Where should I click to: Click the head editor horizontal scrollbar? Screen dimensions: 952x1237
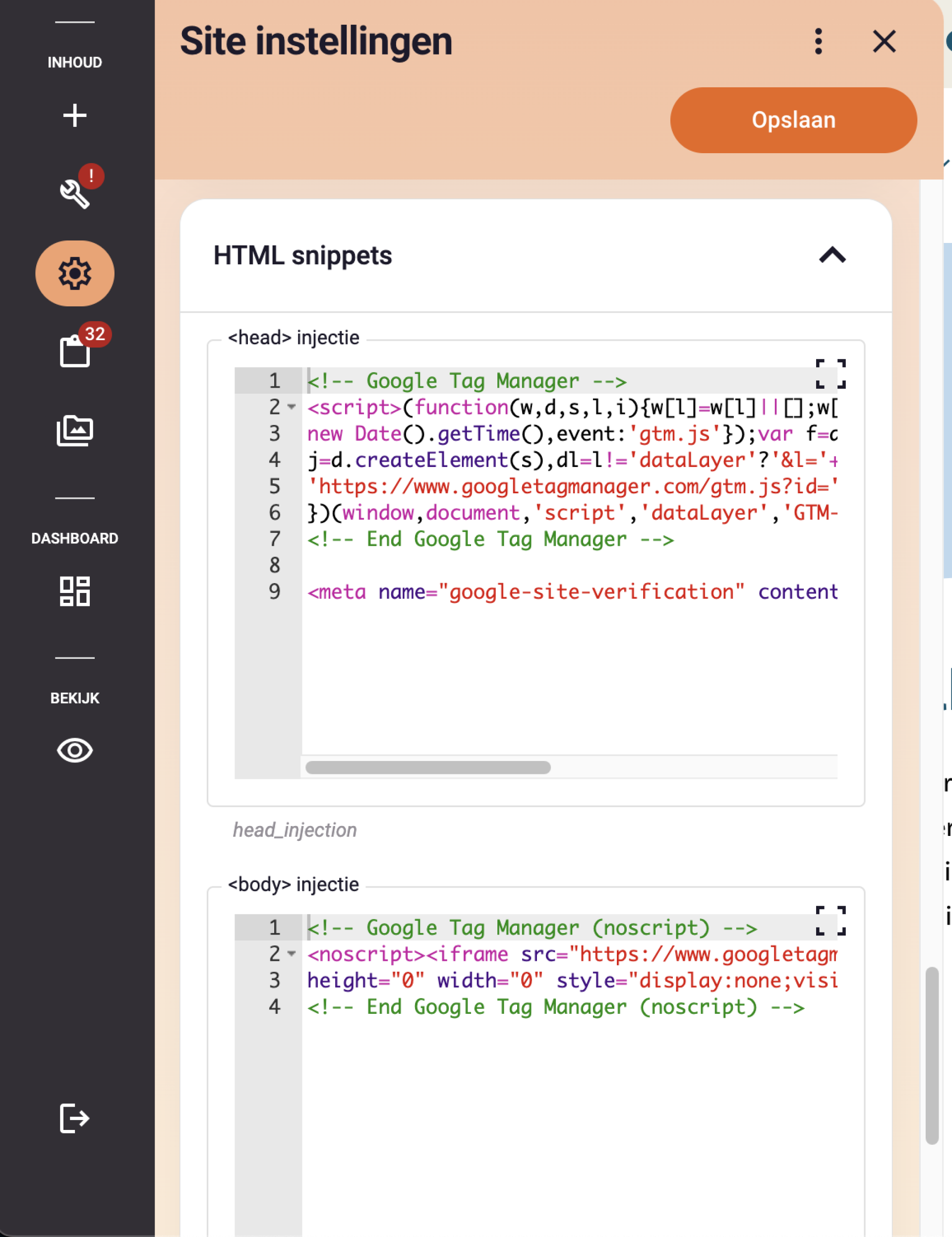click(427, 767)
